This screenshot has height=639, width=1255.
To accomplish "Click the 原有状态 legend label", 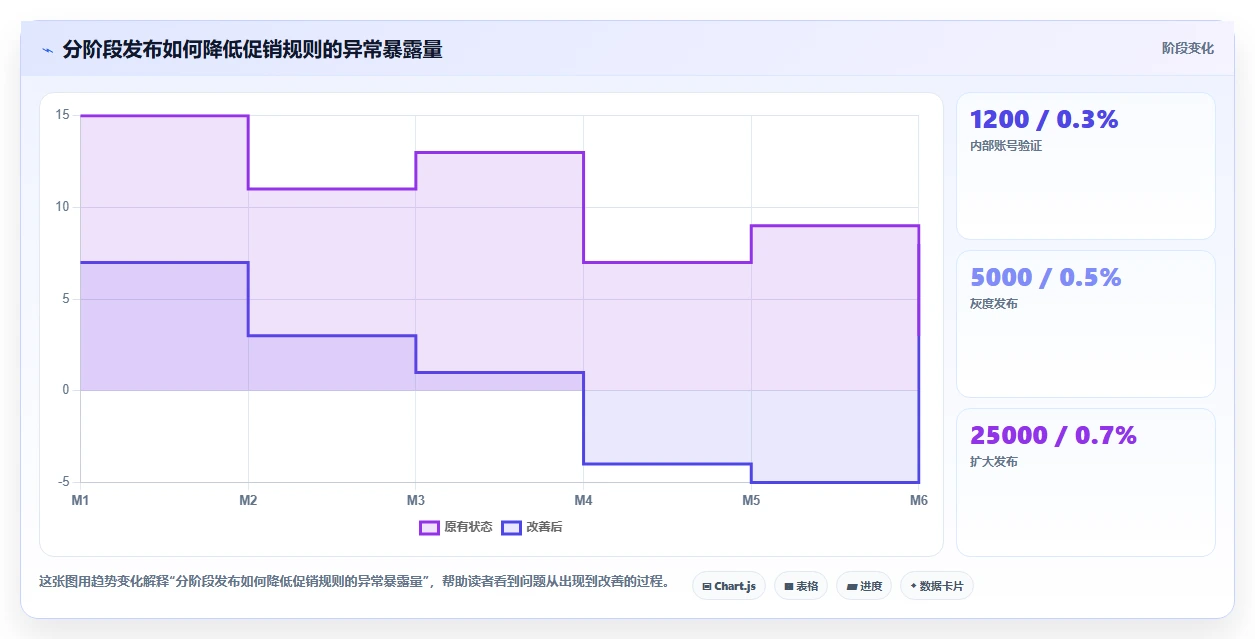I will pyautogui.click(x=468, y=528).
